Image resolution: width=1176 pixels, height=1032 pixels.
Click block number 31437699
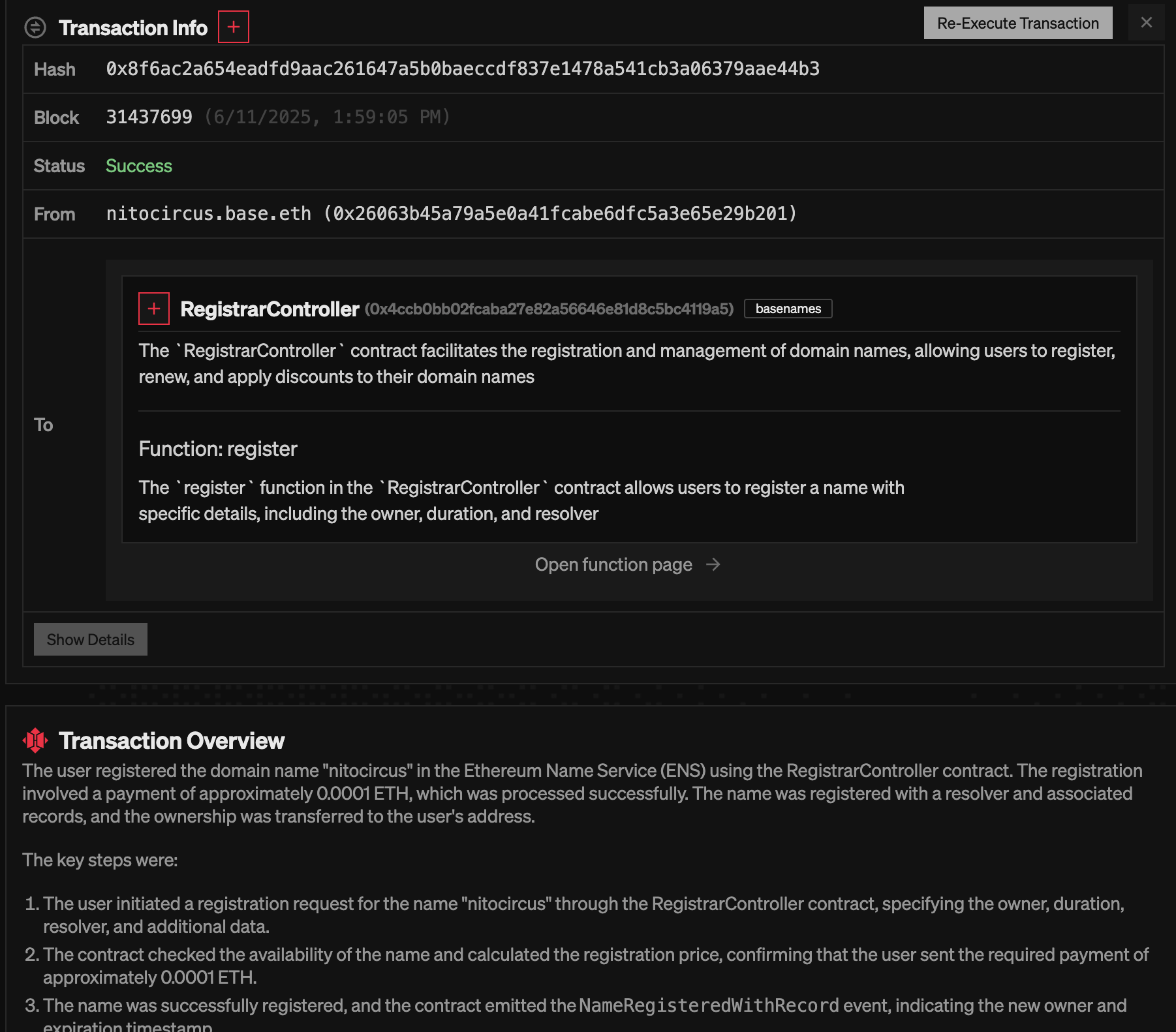(149, 117)
